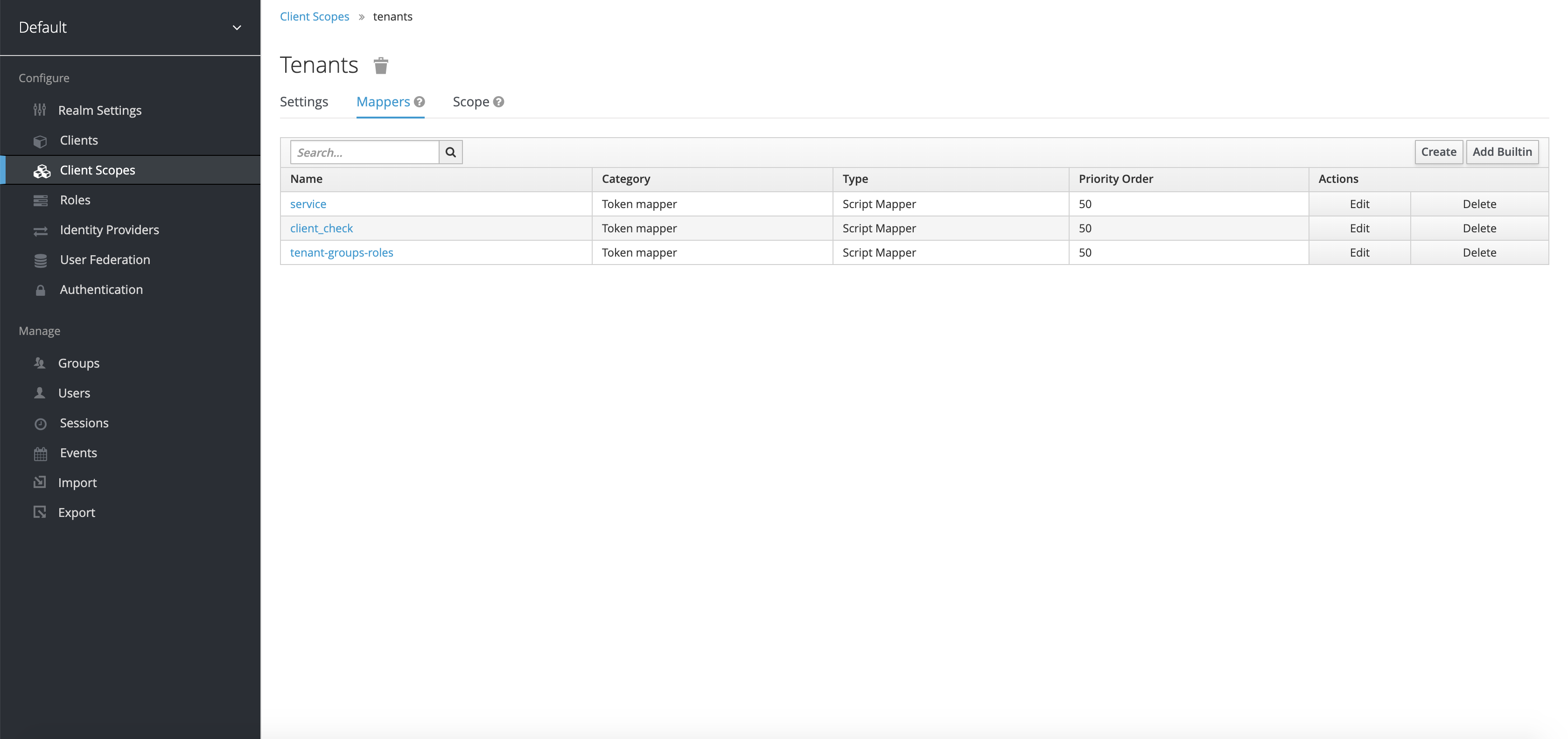This screenshot has height=739, width=1568.
Task: Click the Client Scopes cubes icon
Action: tap(42, 171)
